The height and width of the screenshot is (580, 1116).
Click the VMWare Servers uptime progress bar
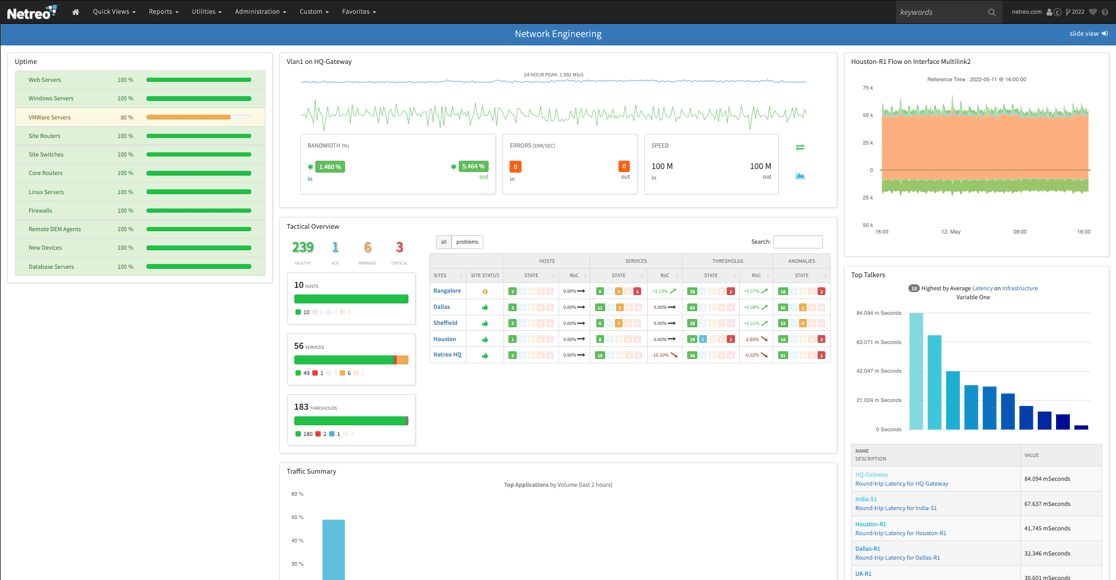coord(198,117)
